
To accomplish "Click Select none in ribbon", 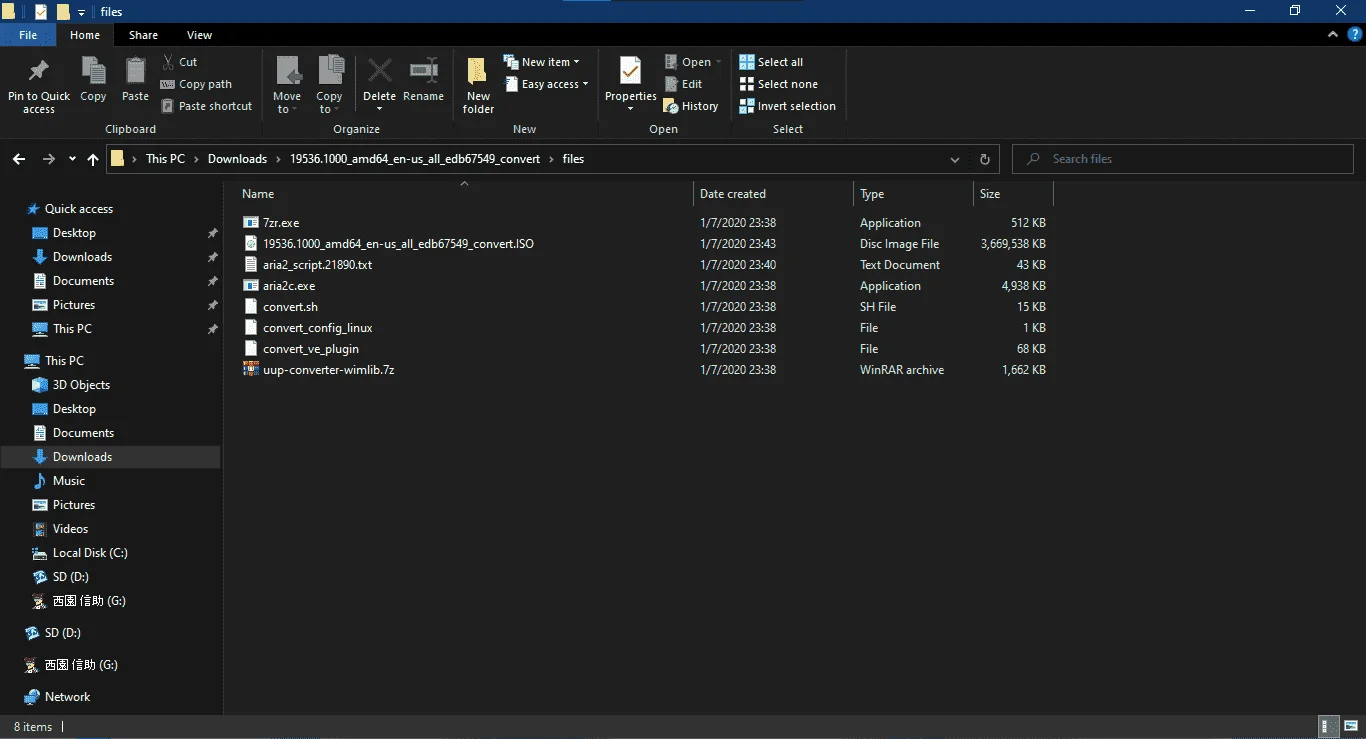I will tap(778, 84).
